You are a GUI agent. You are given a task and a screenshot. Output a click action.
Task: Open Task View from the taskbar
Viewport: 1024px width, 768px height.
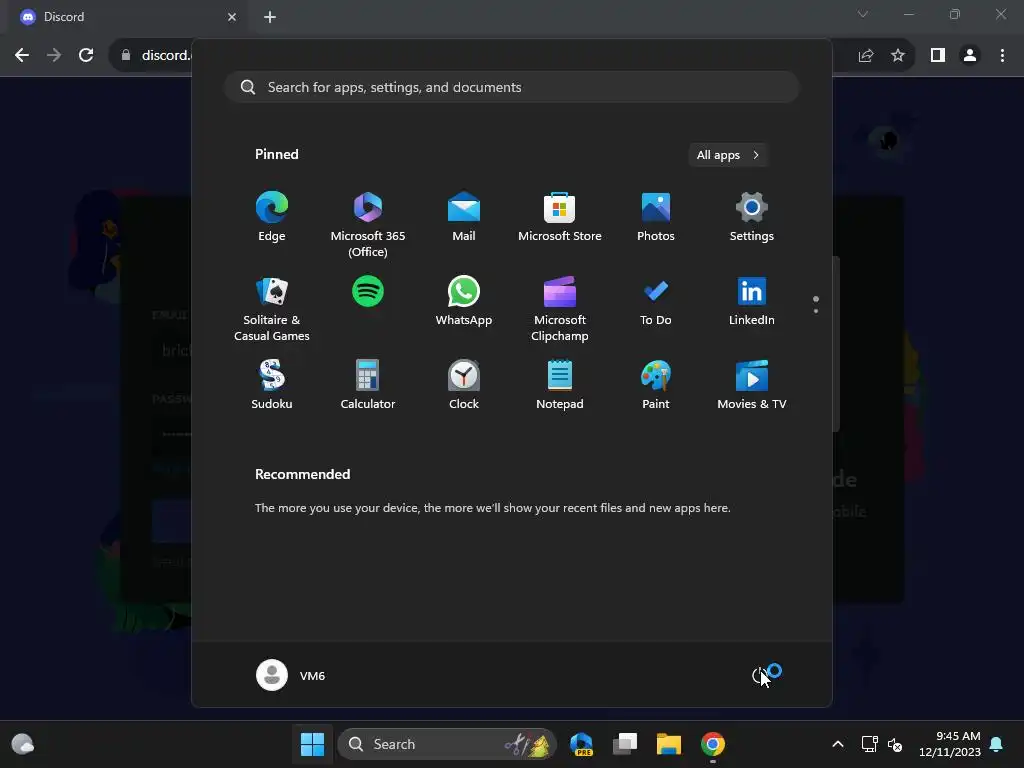[625, 744]
